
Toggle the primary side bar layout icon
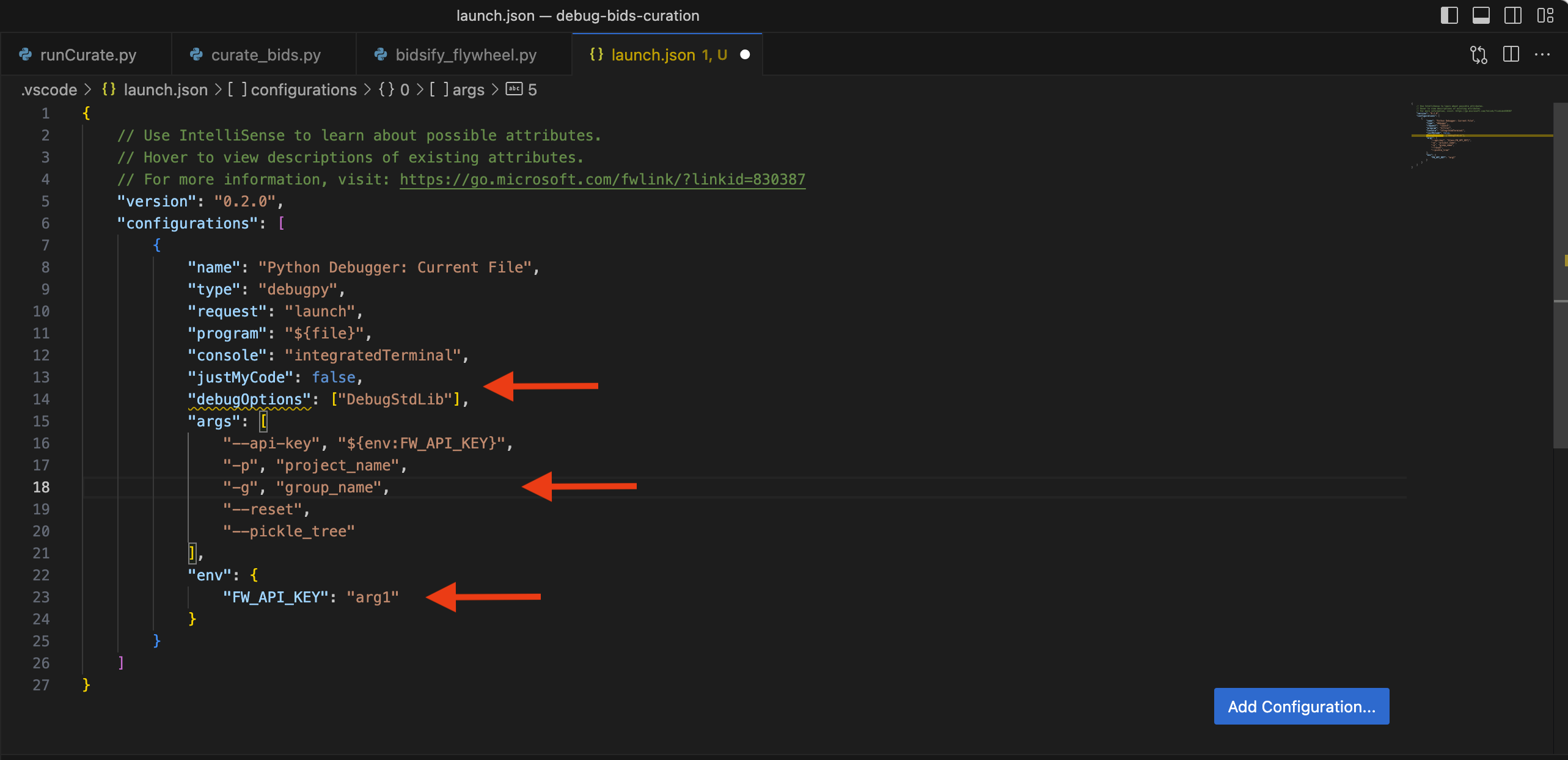1449,15
